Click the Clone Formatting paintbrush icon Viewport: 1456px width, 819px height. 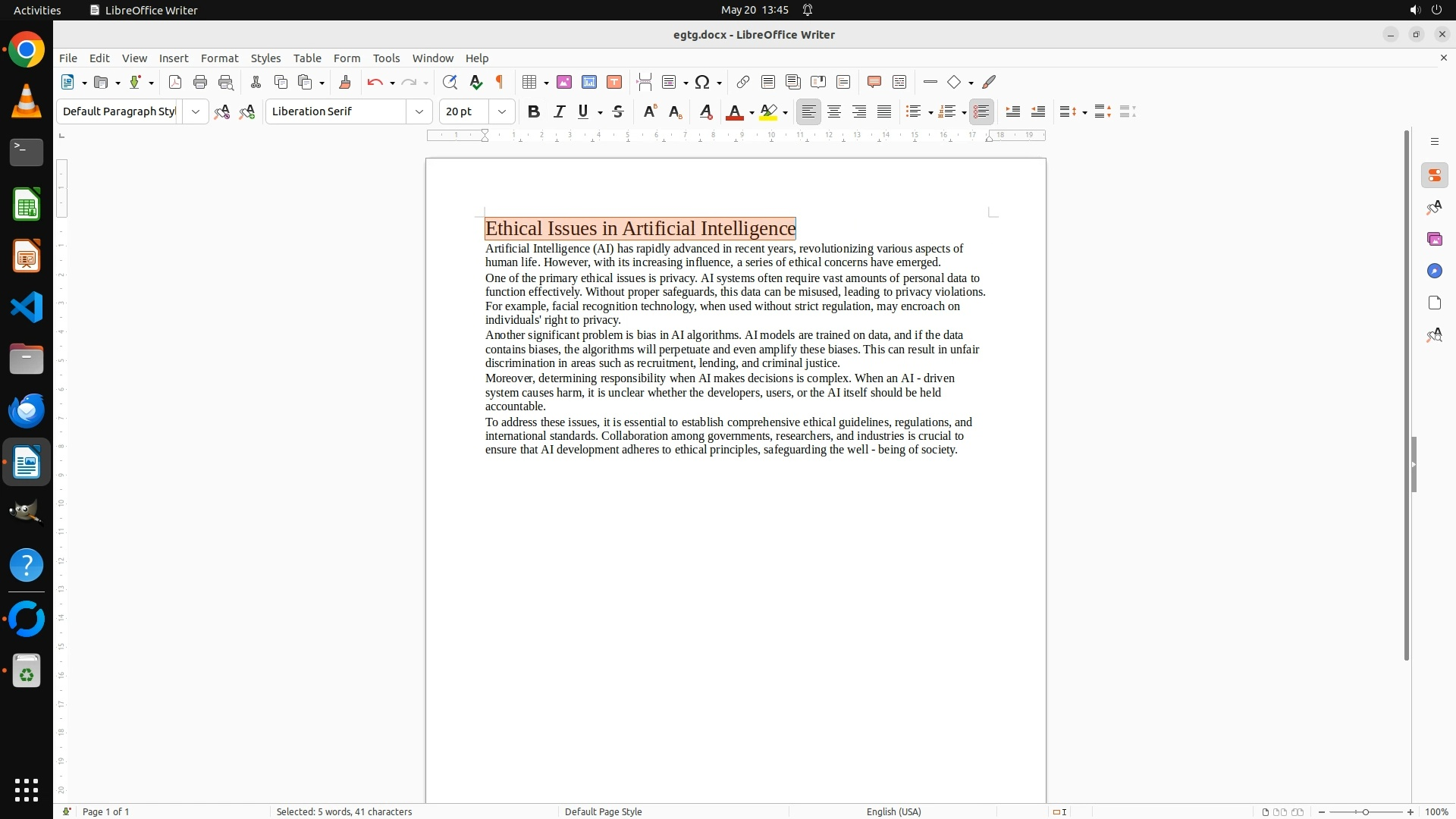pyautogui.click(x=345, y=82)
